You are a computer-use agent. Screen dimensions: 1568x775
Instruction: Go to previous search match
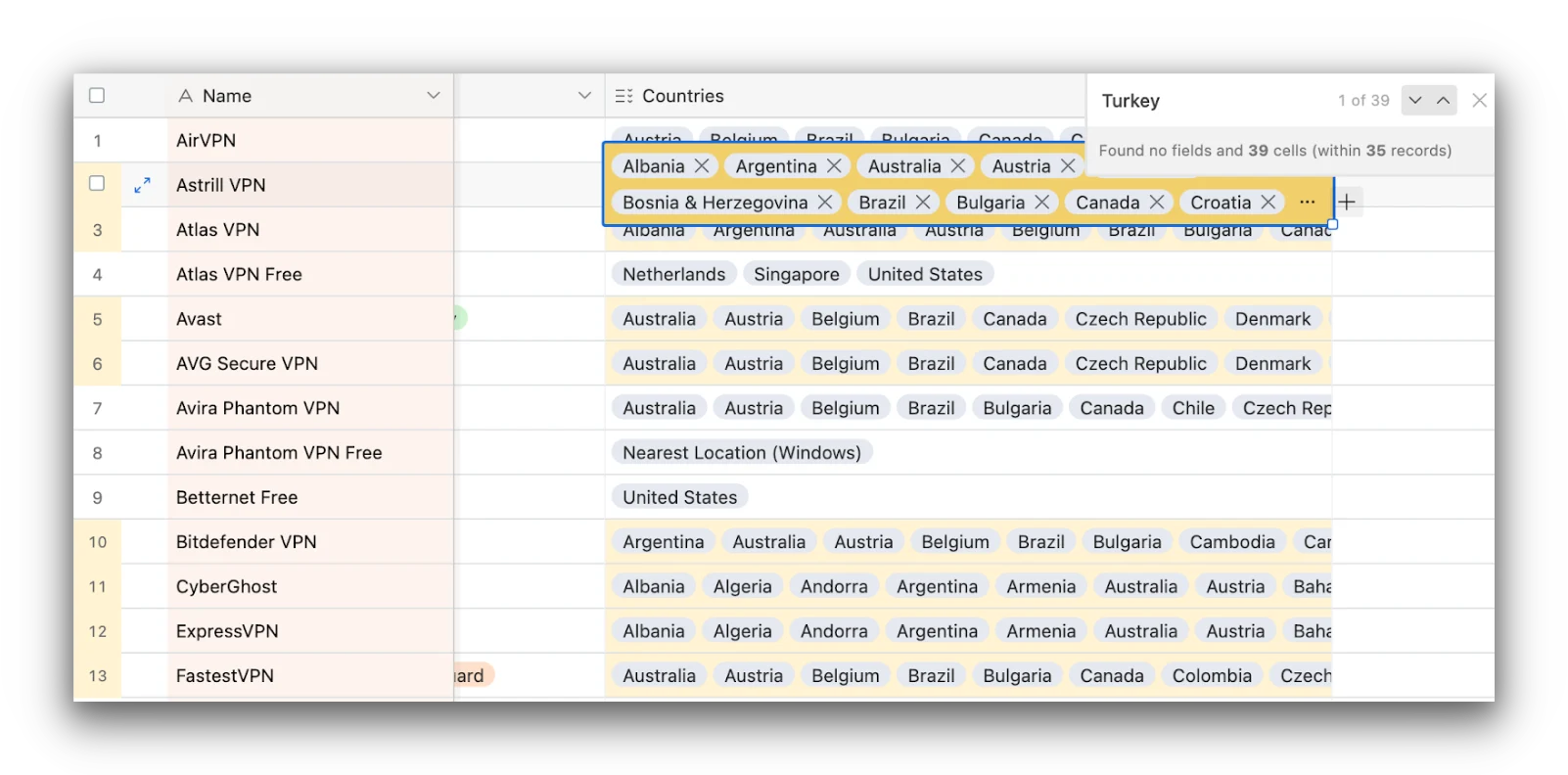pyautogui.click(x=1444, y=100)
